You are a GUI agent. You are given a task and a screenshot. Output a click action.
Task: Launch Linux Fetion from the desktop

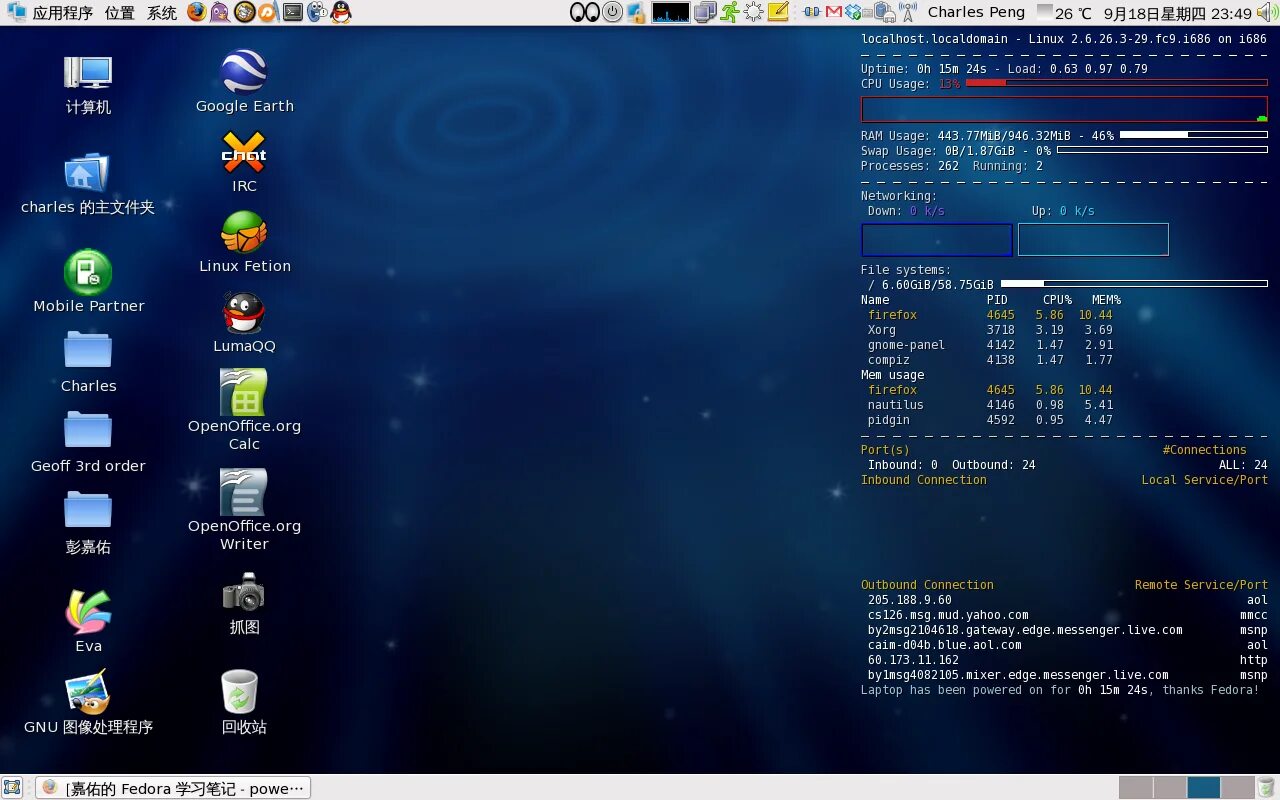(244, 242)
